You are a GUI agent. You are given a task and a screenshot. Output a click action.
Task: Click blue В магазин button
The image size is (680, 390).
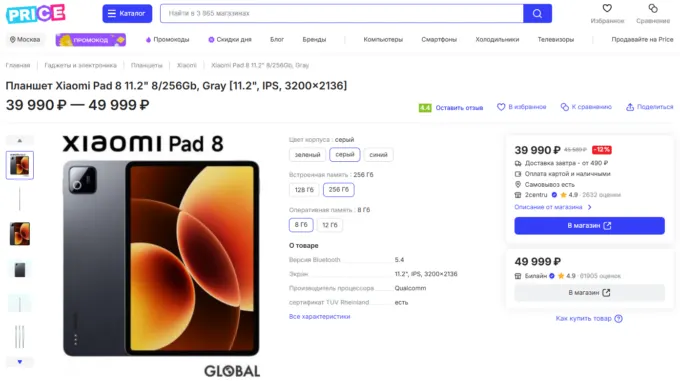pos(589,226)
